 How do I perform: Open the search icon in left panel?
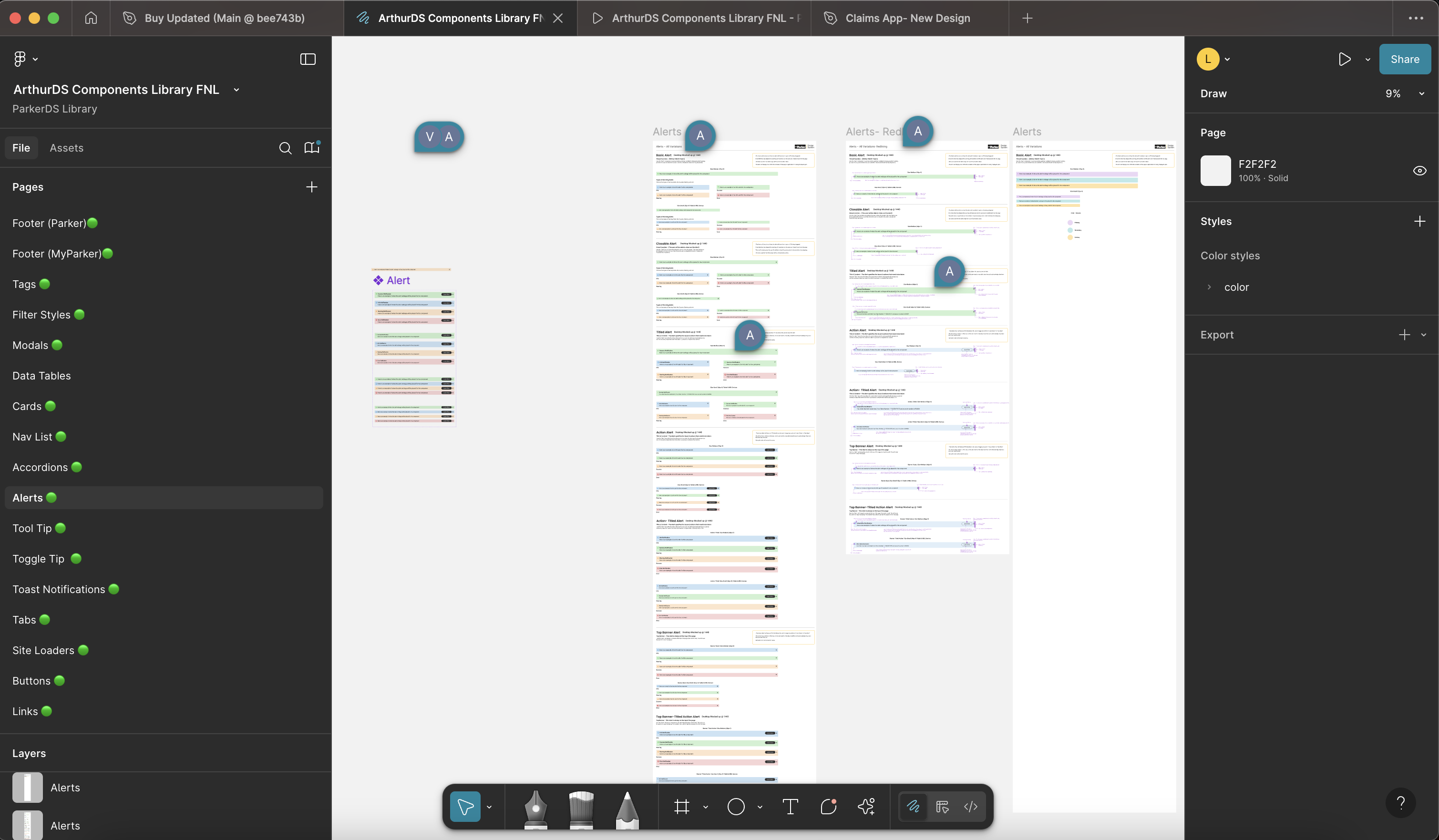[x=285, y=148]
